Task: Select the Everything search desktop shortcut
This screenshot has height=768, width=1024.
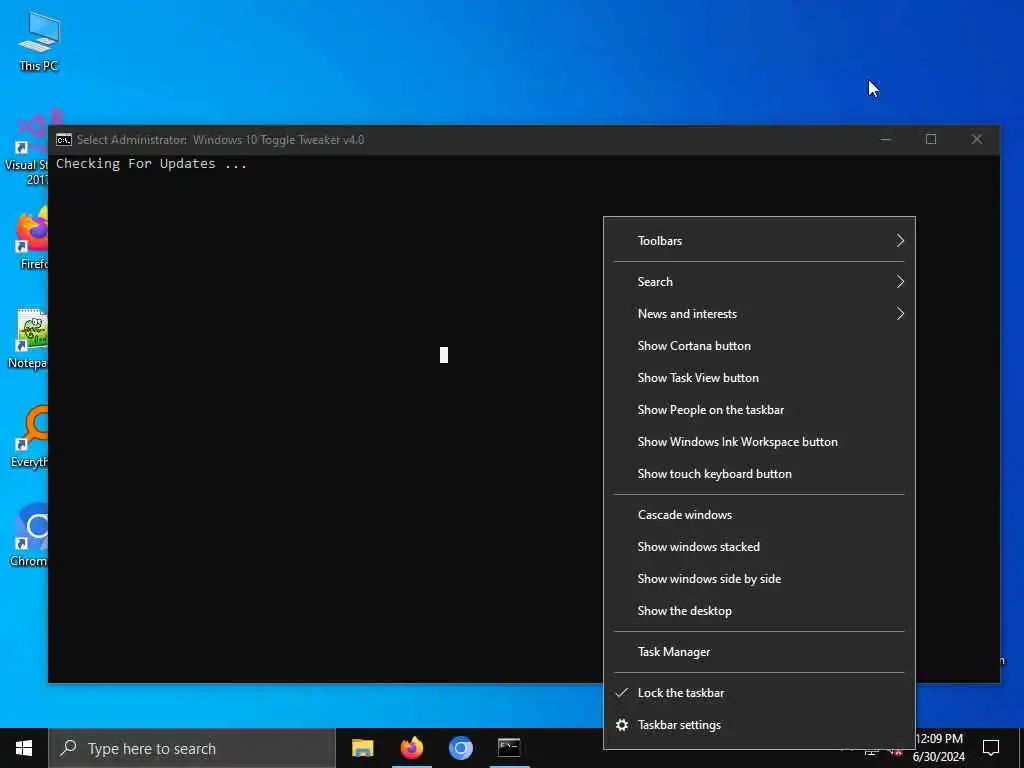Action: tap(29, 436)
